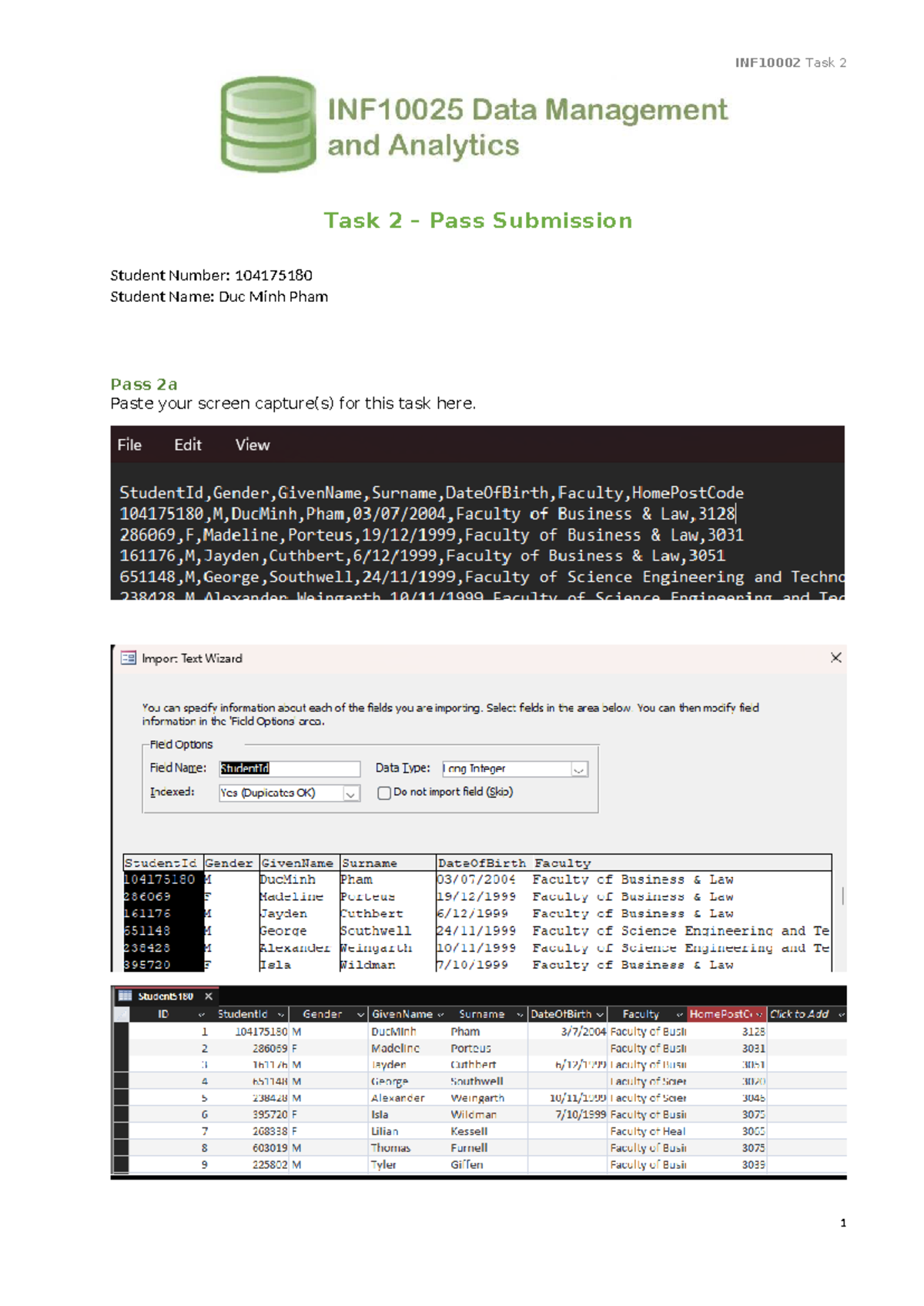Click the wizard preview vertical scrollbar

842,896
